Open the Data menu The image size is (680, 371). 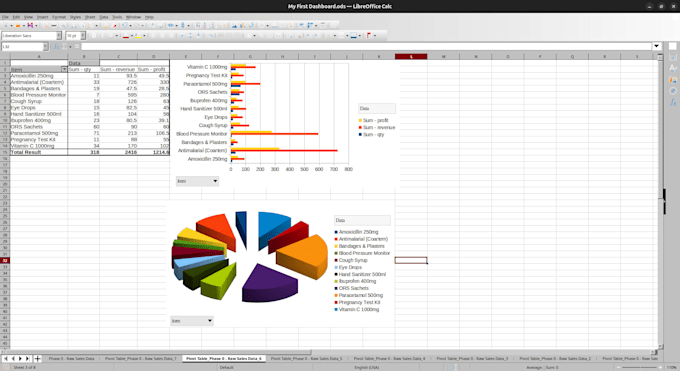point(104,17)
